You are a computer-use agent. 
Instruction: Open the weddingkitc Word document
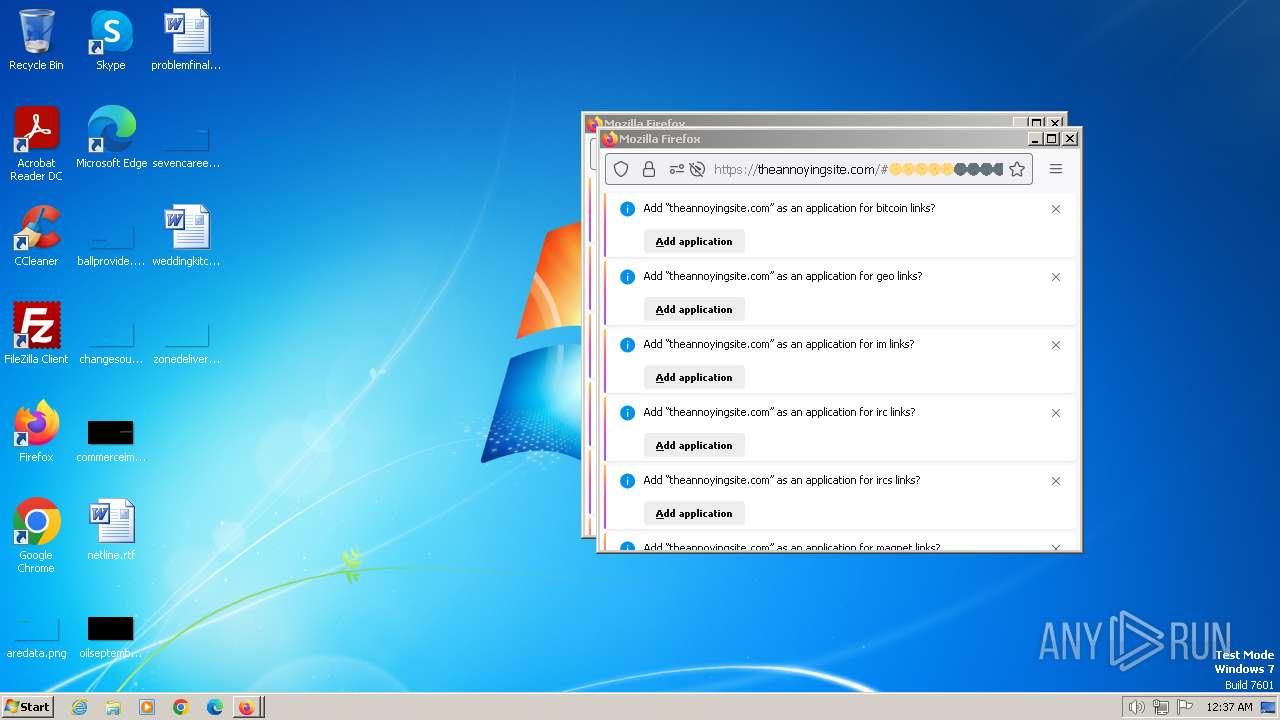click(186, 236)
